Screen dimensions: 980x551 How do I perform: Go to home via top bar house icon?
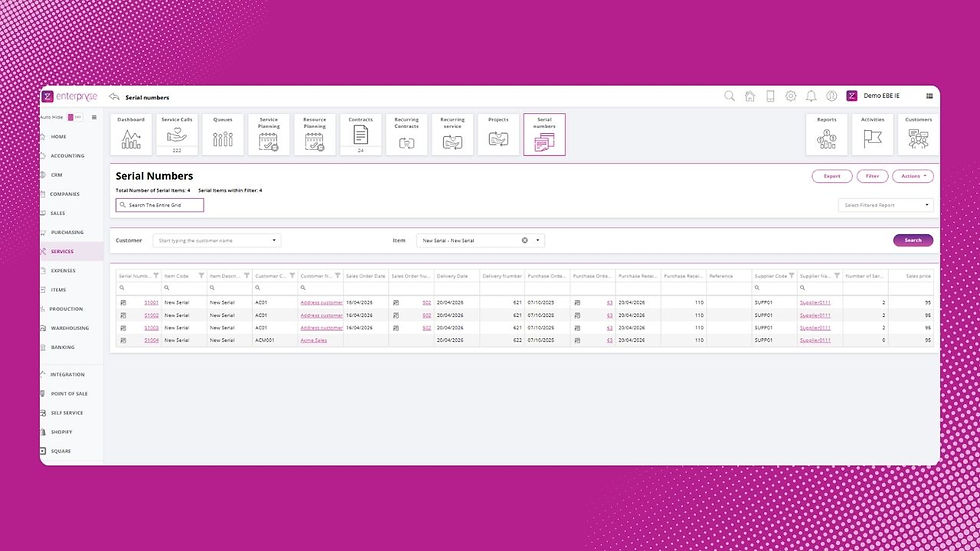pos(750,96)
